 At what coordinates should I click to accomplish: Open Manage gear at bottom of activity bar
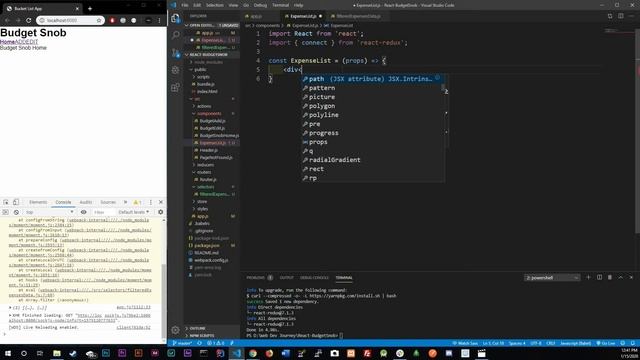(x=176, y=330)
